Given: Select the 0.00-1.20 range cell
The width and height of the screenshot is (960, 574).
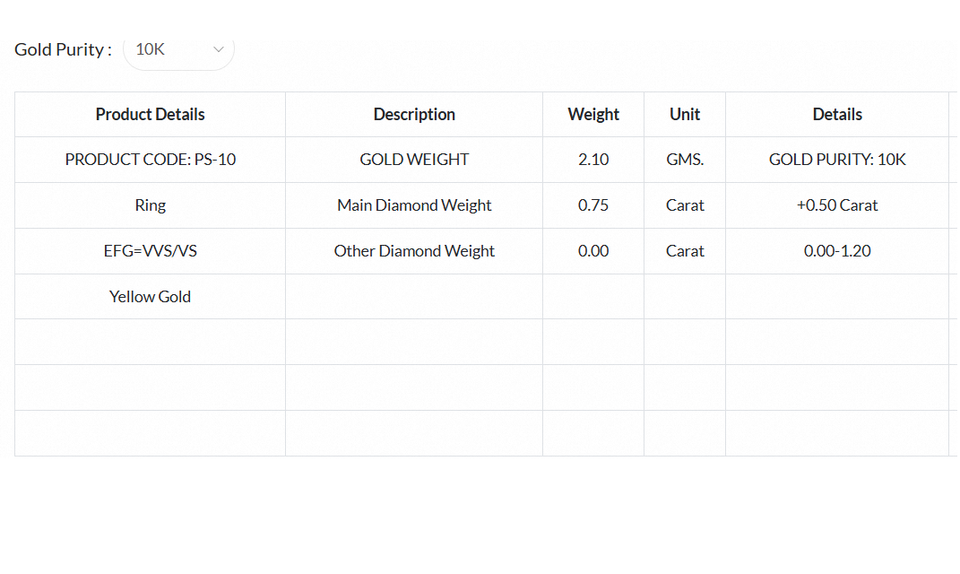Looking at the screenshot, I should pyautogui.click(x=837, y=251).
